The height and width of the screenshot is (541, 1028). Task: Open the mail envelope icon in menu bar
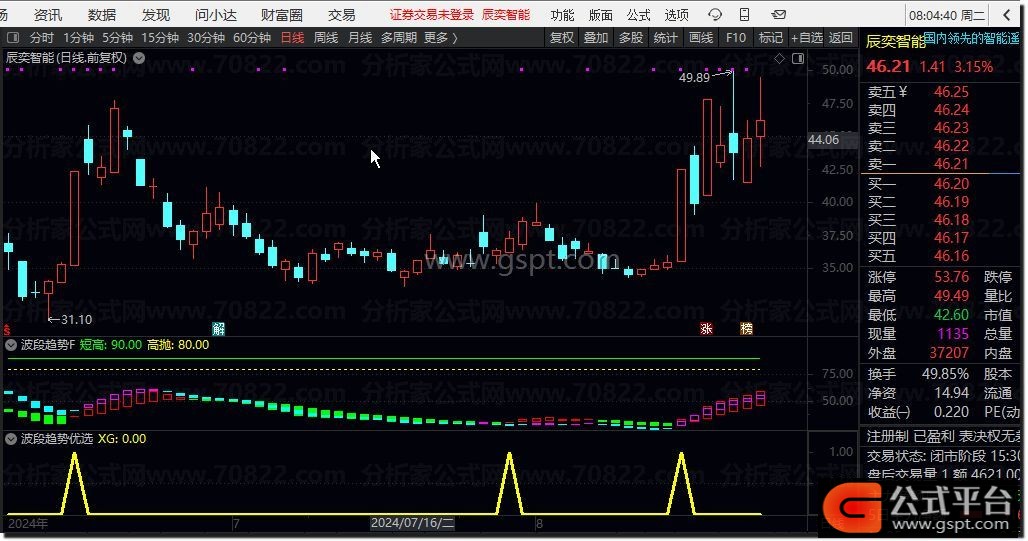778,14
